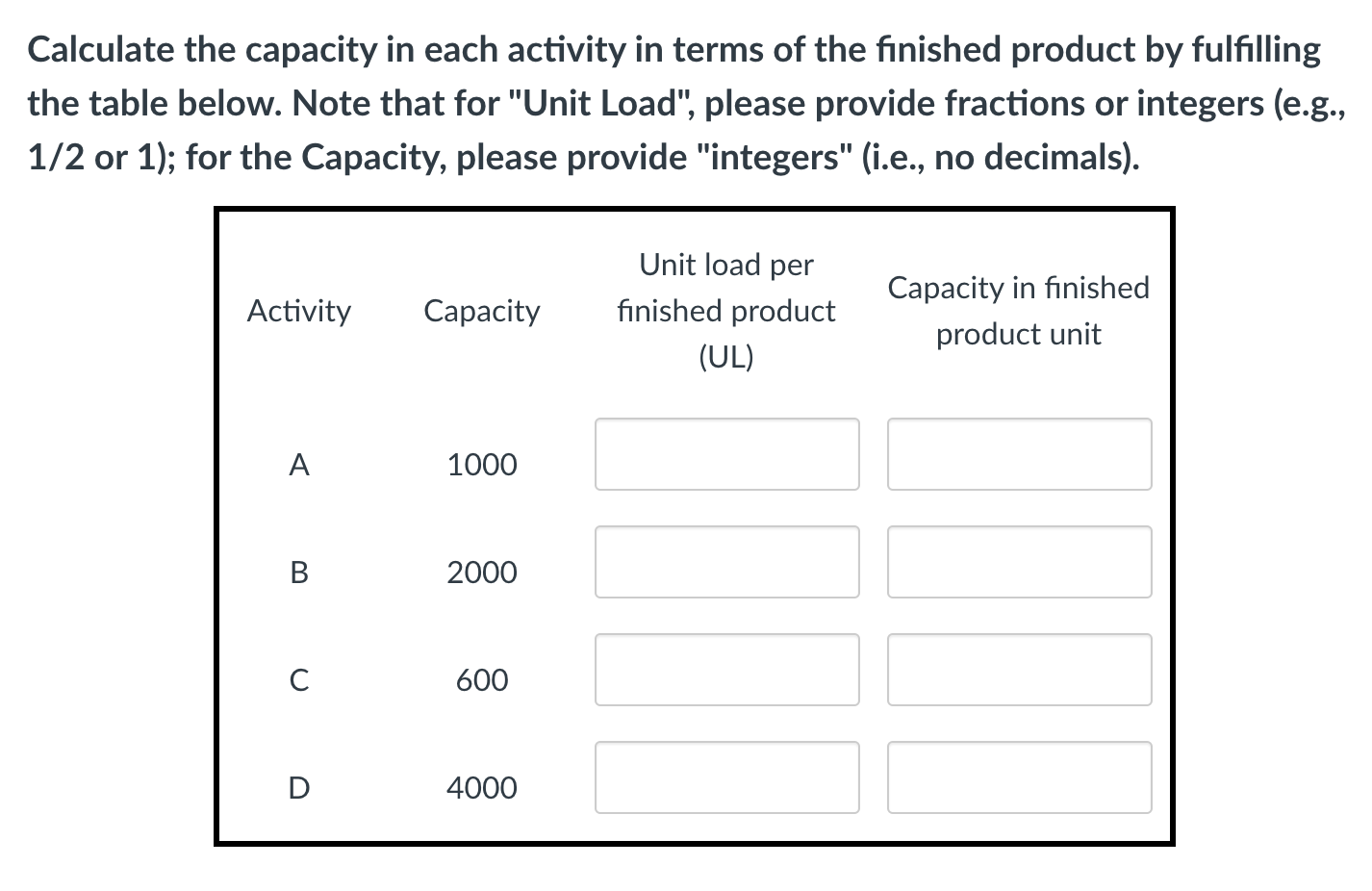The image size is (1372, 891).
Task: Click the capacity value 1000
Action: coord(481,464)
